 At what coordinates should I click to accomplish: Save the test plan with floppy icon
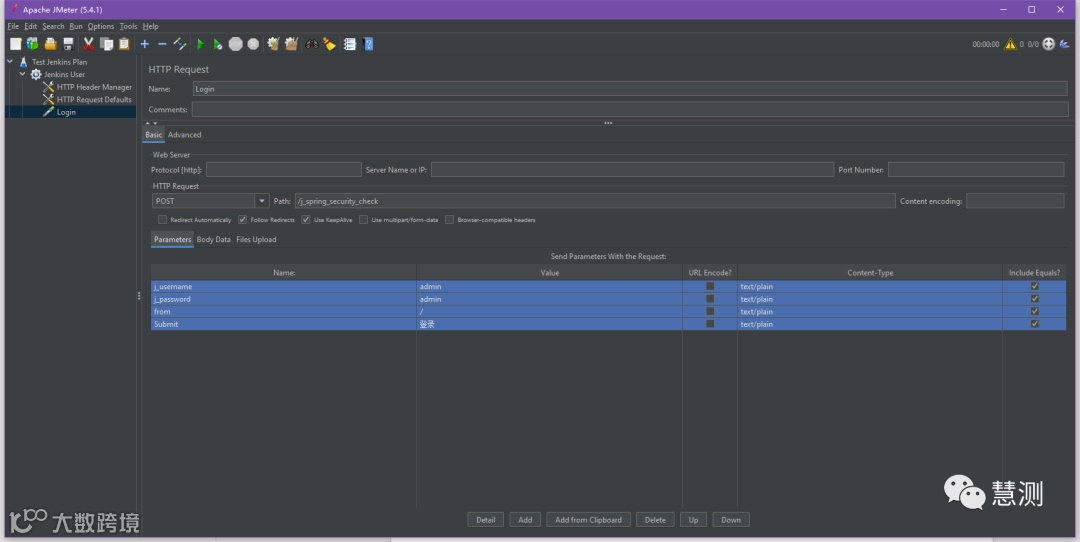68,44
